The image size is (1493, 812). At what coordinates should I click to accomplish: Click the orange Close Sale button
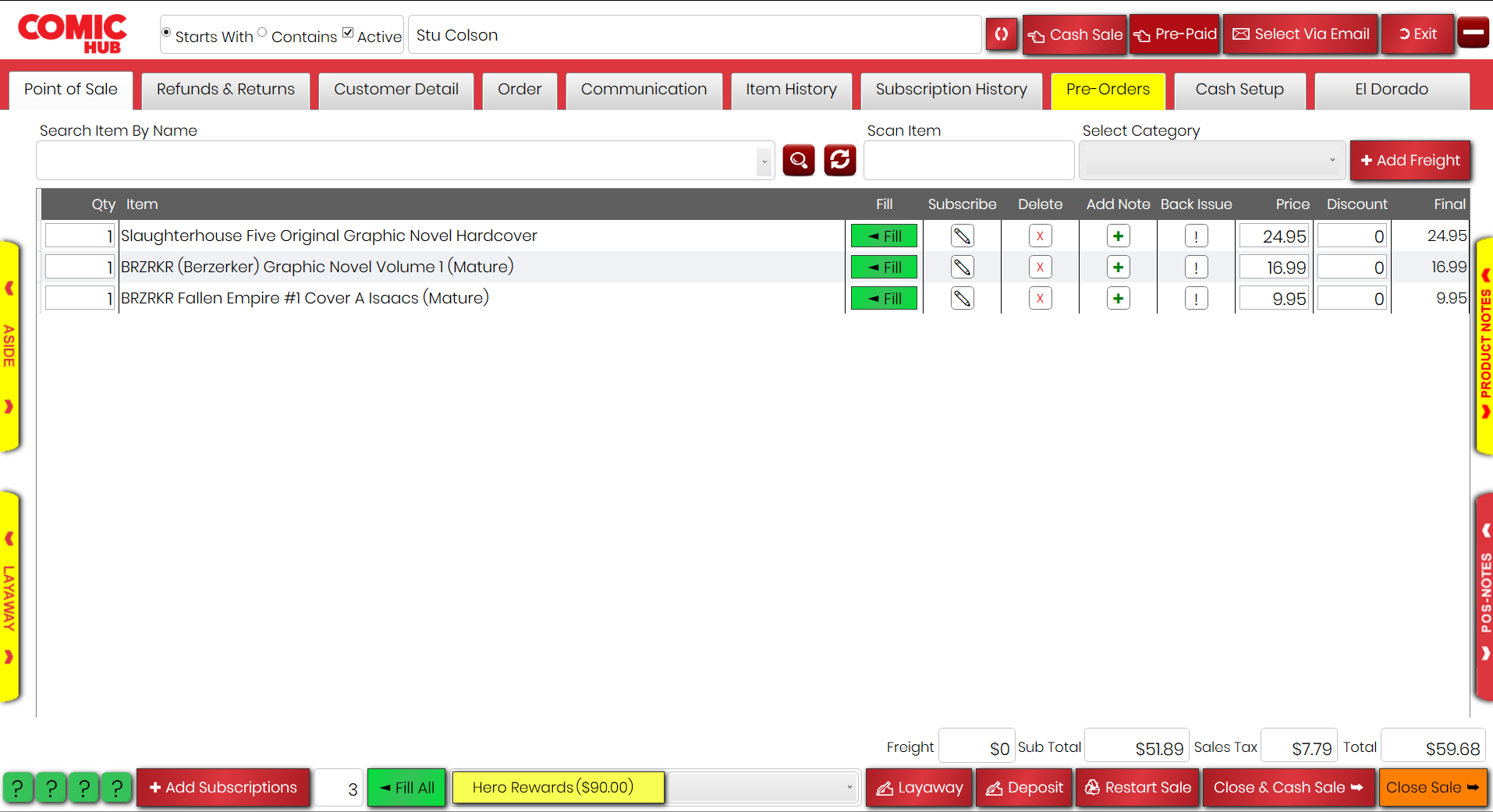[x=1433, y=788]
